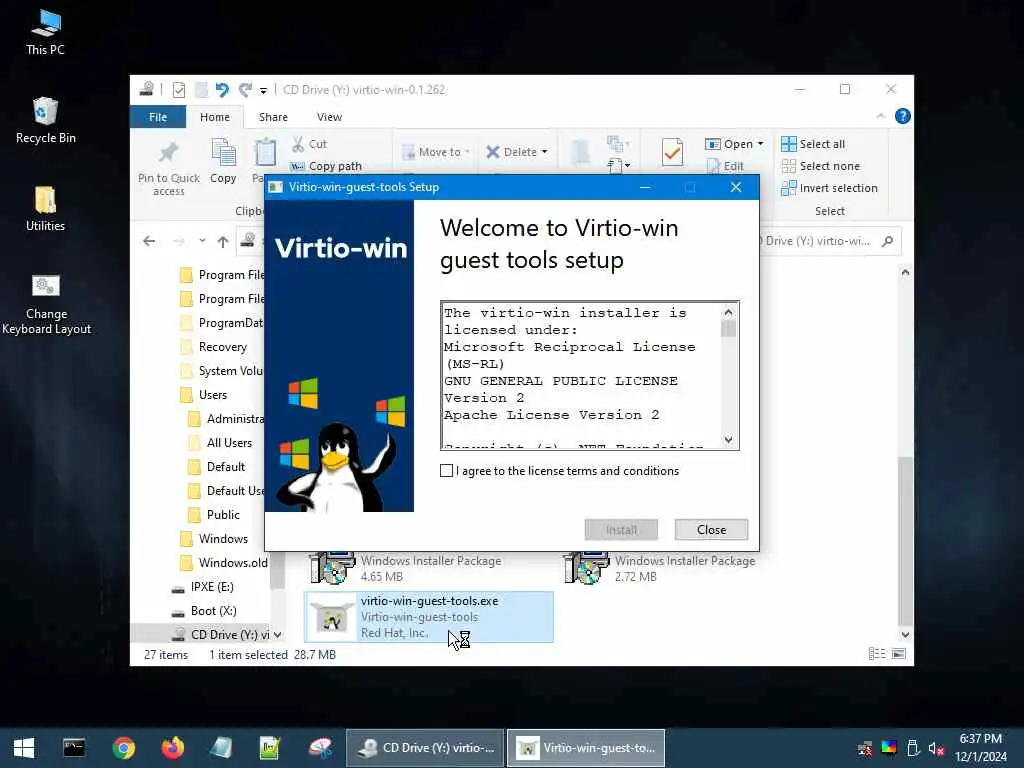Switch to the Home ribbon tab
The image size is (1024, 768).
[x=215, y=117]
